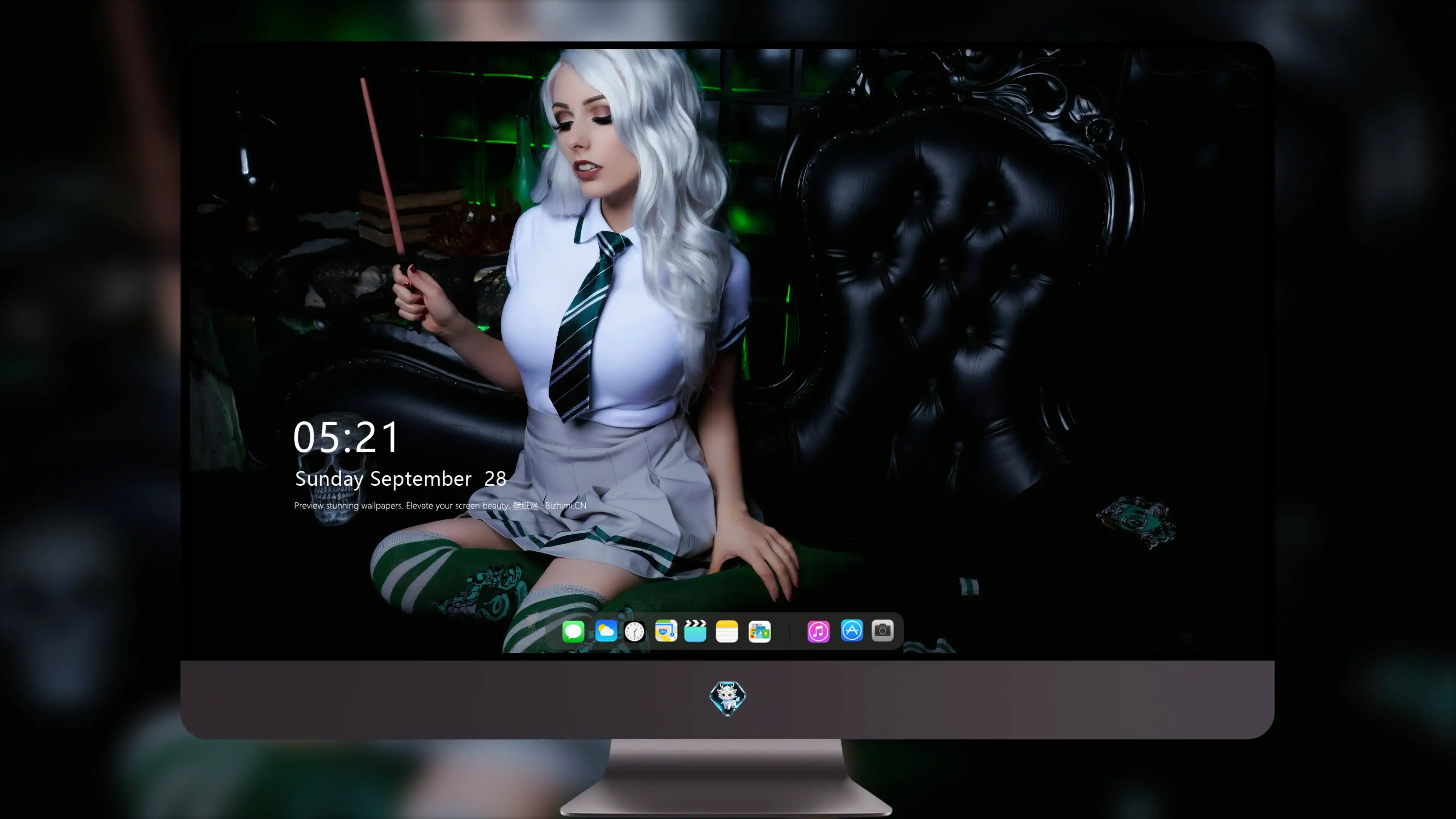Viewport: 1456px width, 819px height.
Task: Open the Clock app in the dock
Action: 634,631
